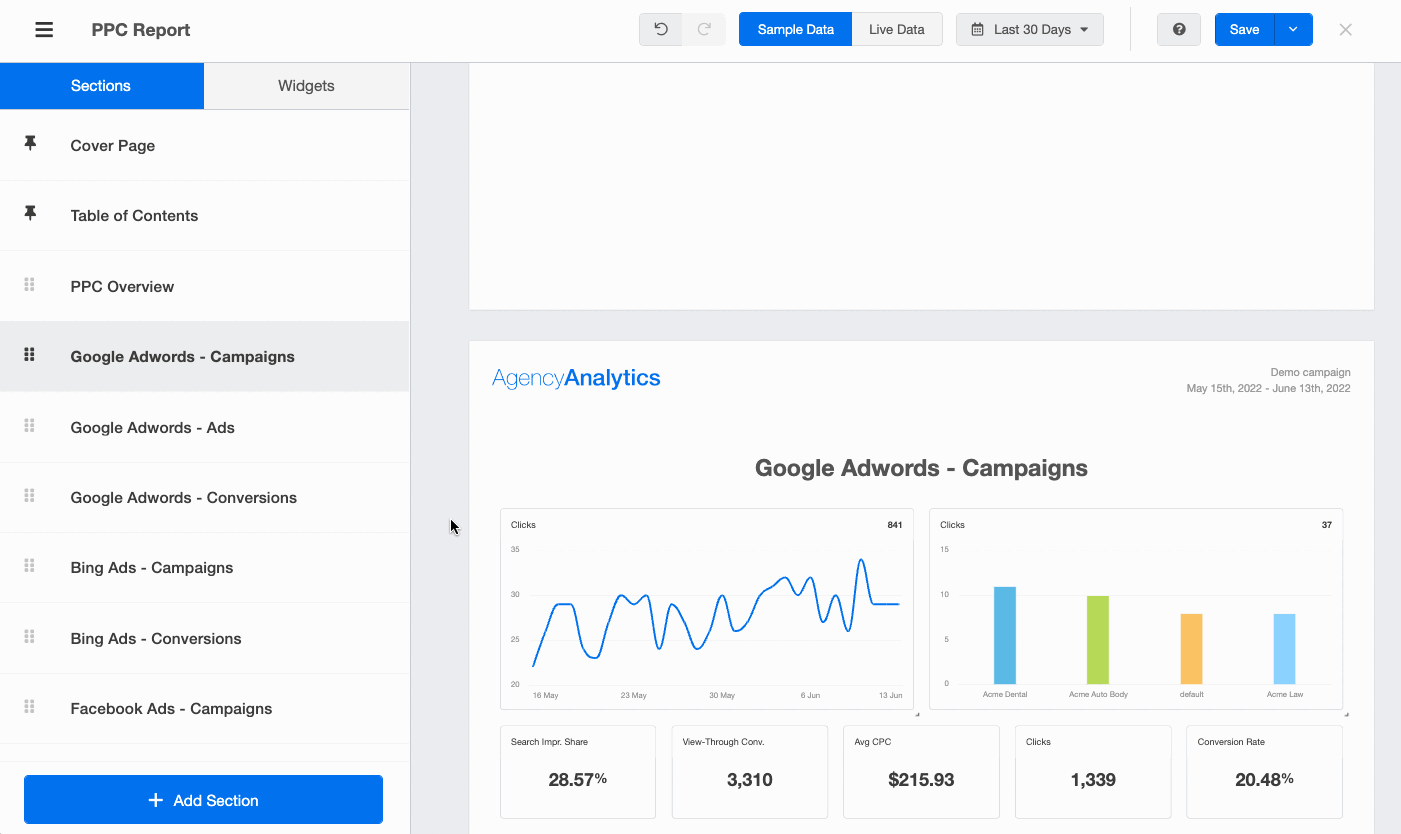
Task: Open the help question mark icon
Action: coord(1178,29)
